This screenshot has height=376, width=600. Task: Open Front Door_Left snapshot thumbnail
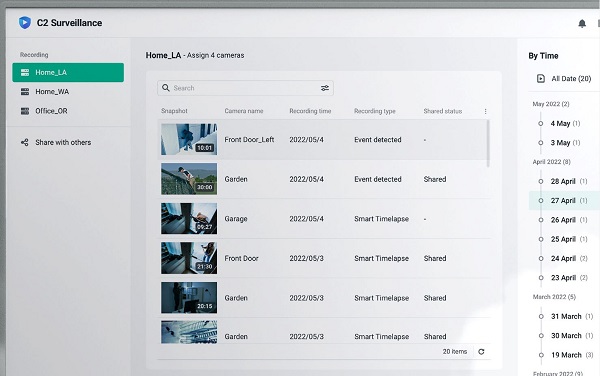tap(189, 139)
